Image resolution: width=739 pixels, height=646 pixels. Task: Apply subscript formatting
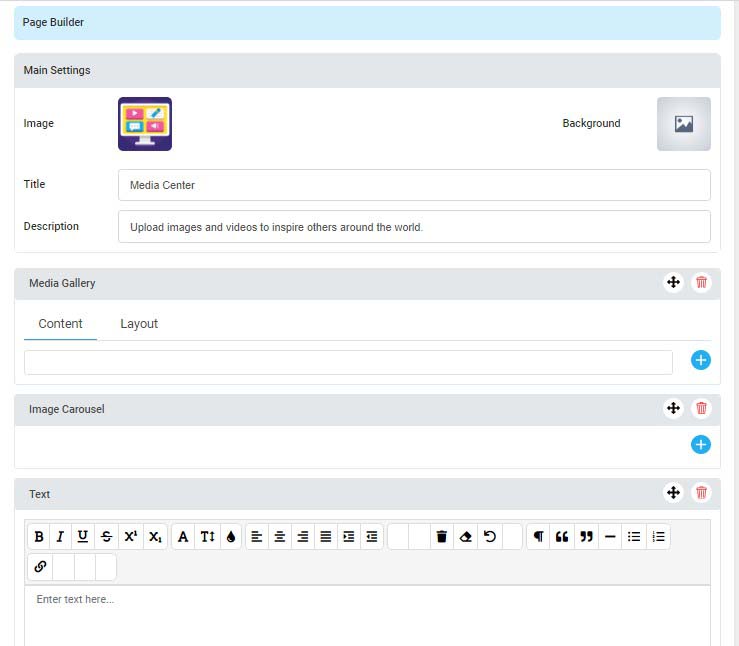[155, 536]
